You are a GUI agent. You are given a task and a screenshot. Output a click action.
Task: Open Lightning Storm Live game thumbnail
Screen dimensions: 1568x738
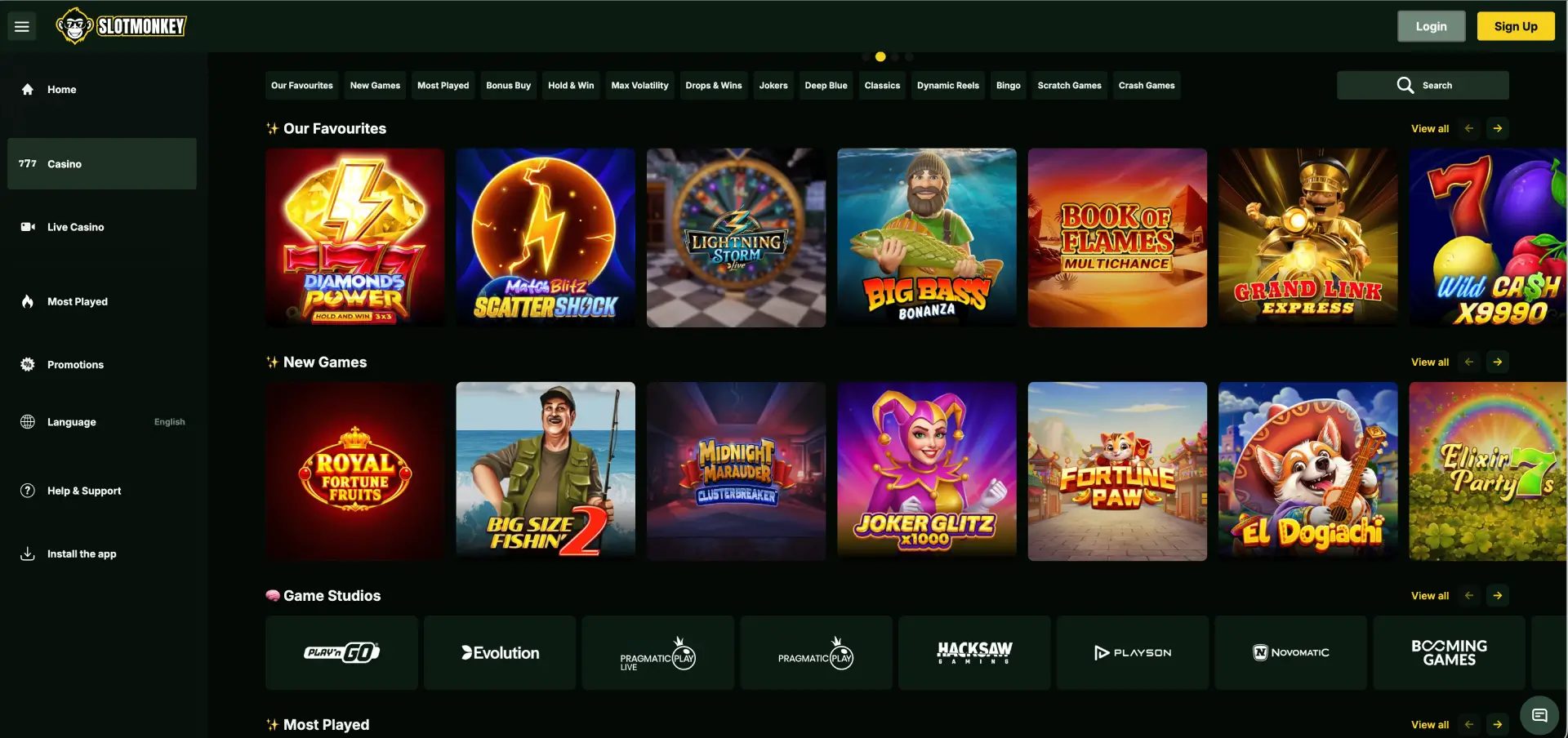737,238
